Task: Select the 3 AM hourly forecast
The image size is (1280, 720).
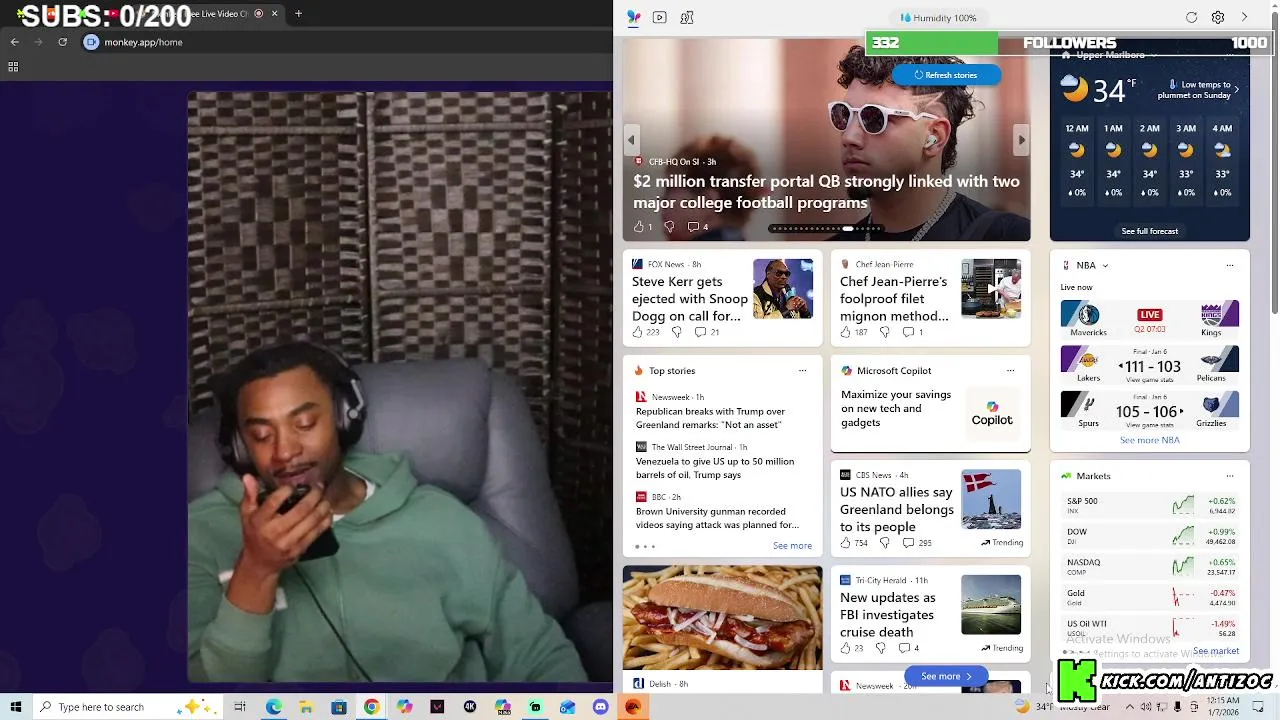Action: (1186, 160)
